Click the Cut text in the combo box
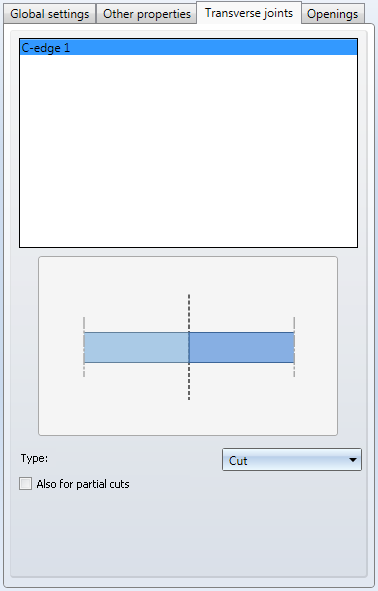Screen dimensions: 378x591 (238, 461)
